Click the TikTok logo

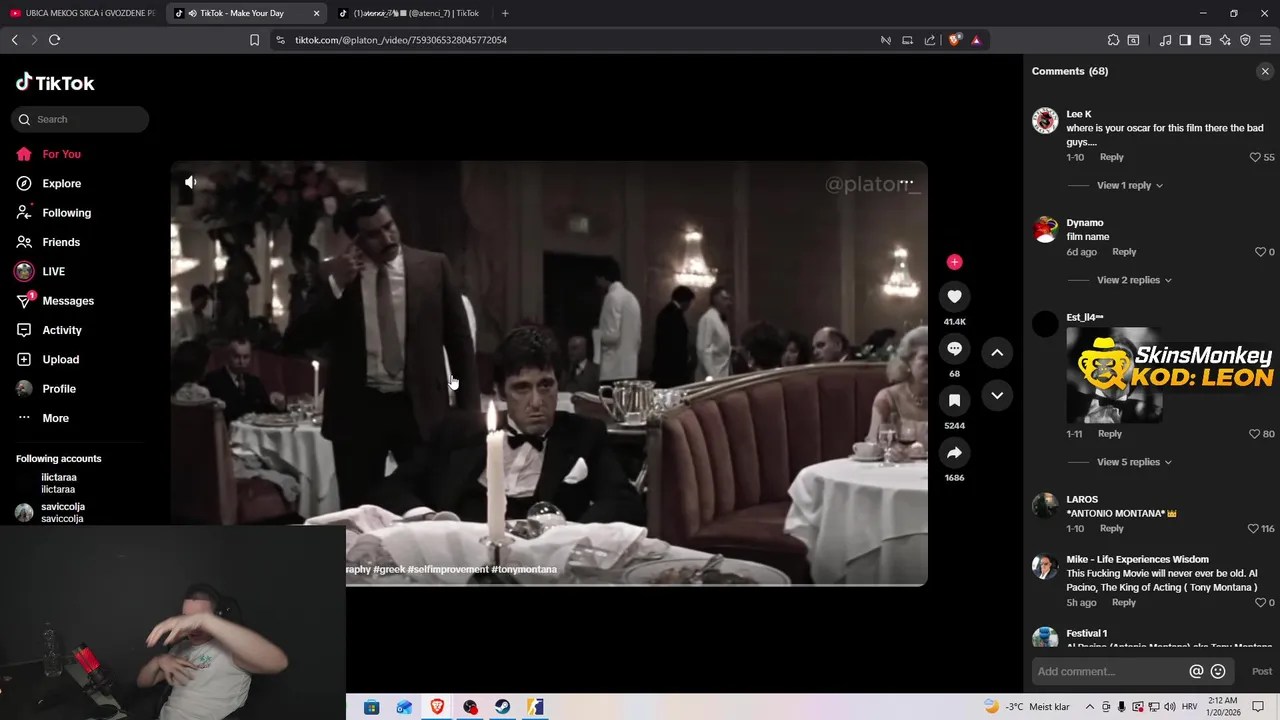[x=55, y=83]
